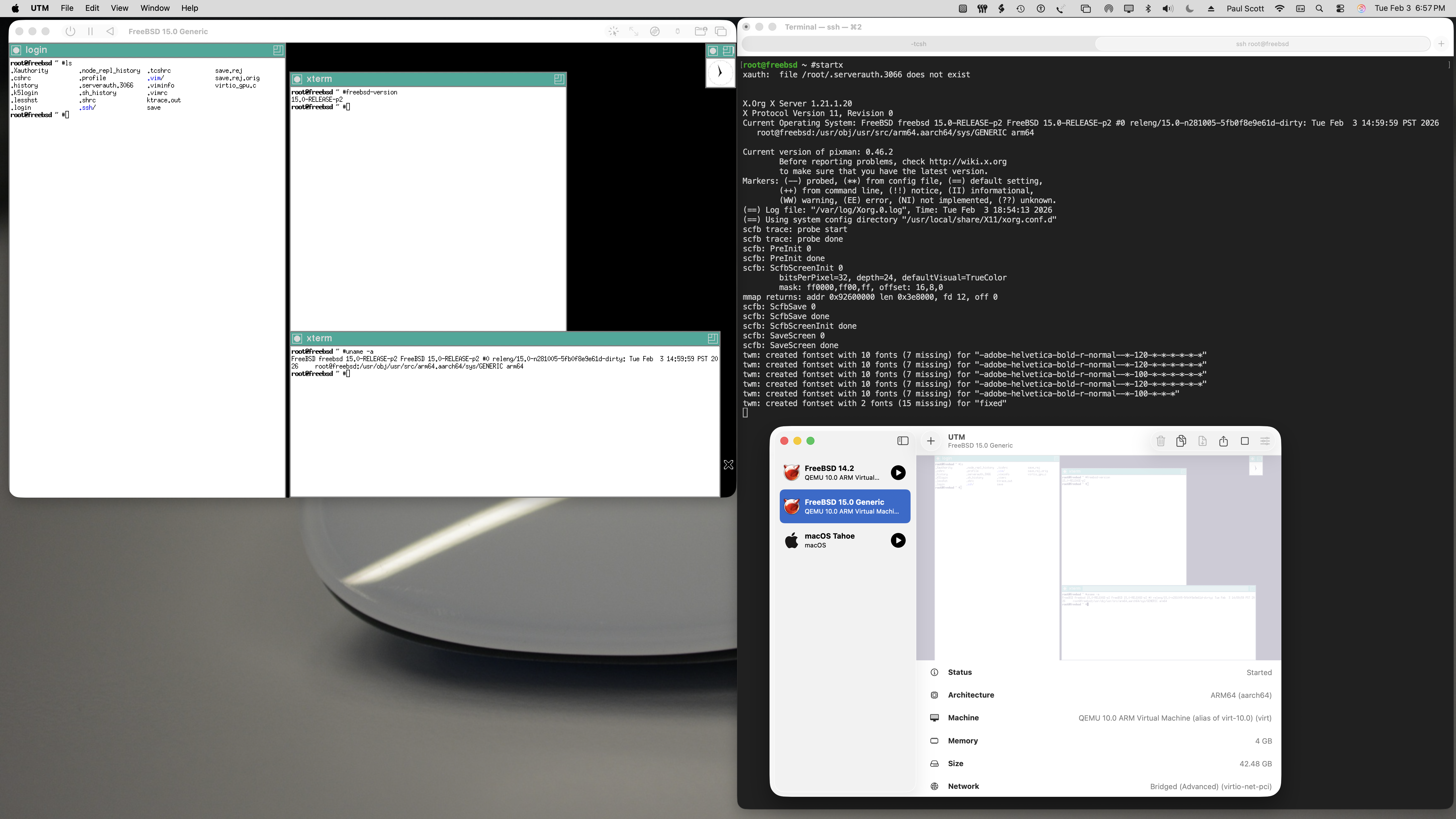Toggle Control Center in macOS menu bar

click(x=1340, y=9)
